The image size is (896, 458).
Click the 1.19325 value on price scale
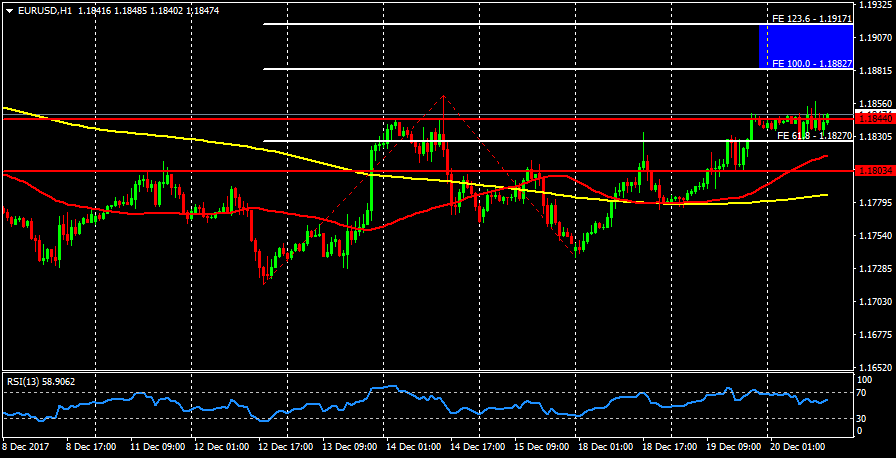click(x=875, y=5)
